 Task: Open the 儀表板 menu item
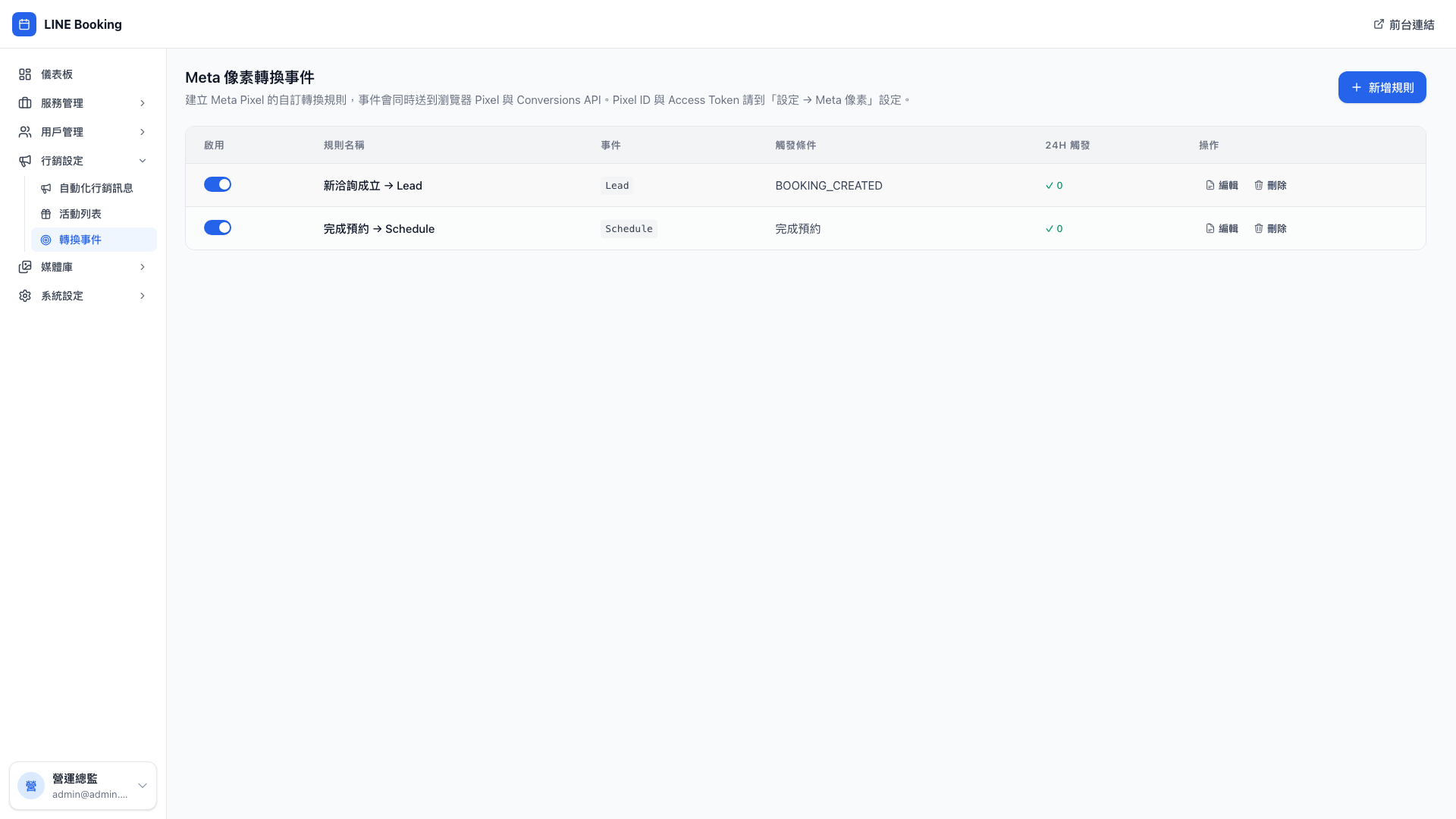point(83,74)
